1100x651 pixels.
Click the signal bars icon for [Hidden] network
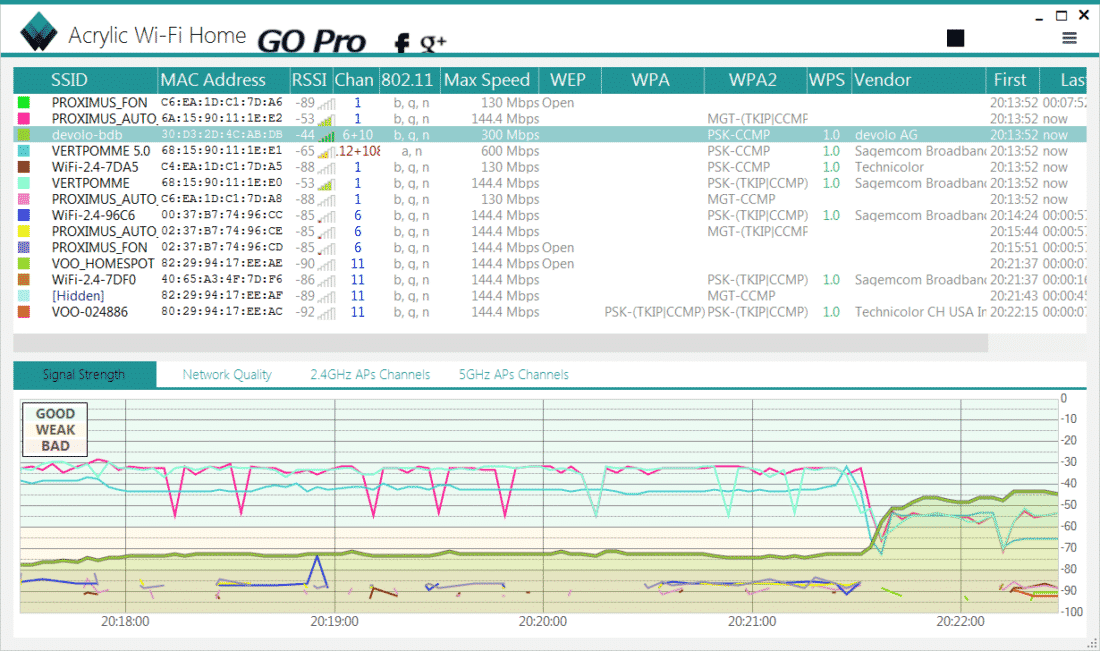point(326,297)
